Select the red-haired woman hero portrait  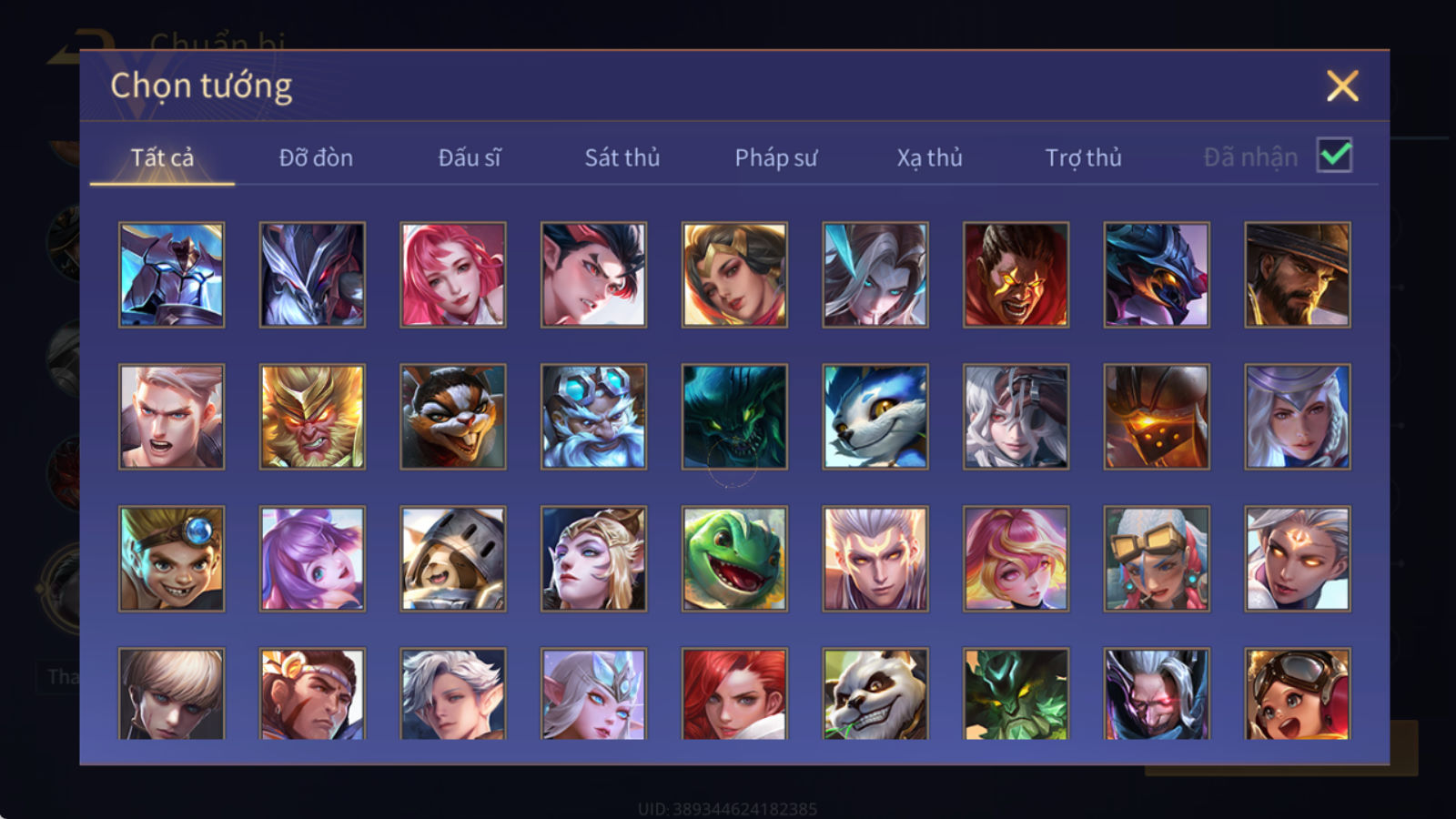pos(734,693)
